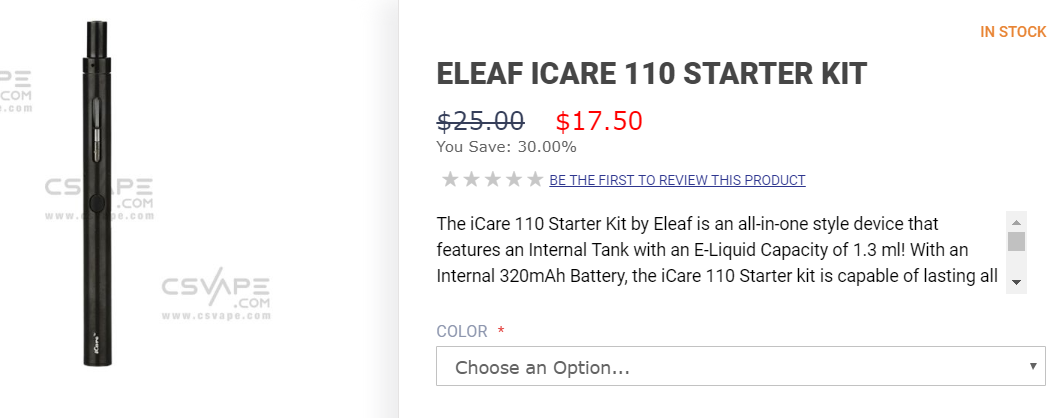This screenshot has height=418, width=1055.
Task: Click the description scrollbar thumb
Action: pyautogui.click(x=1016, y=241)
